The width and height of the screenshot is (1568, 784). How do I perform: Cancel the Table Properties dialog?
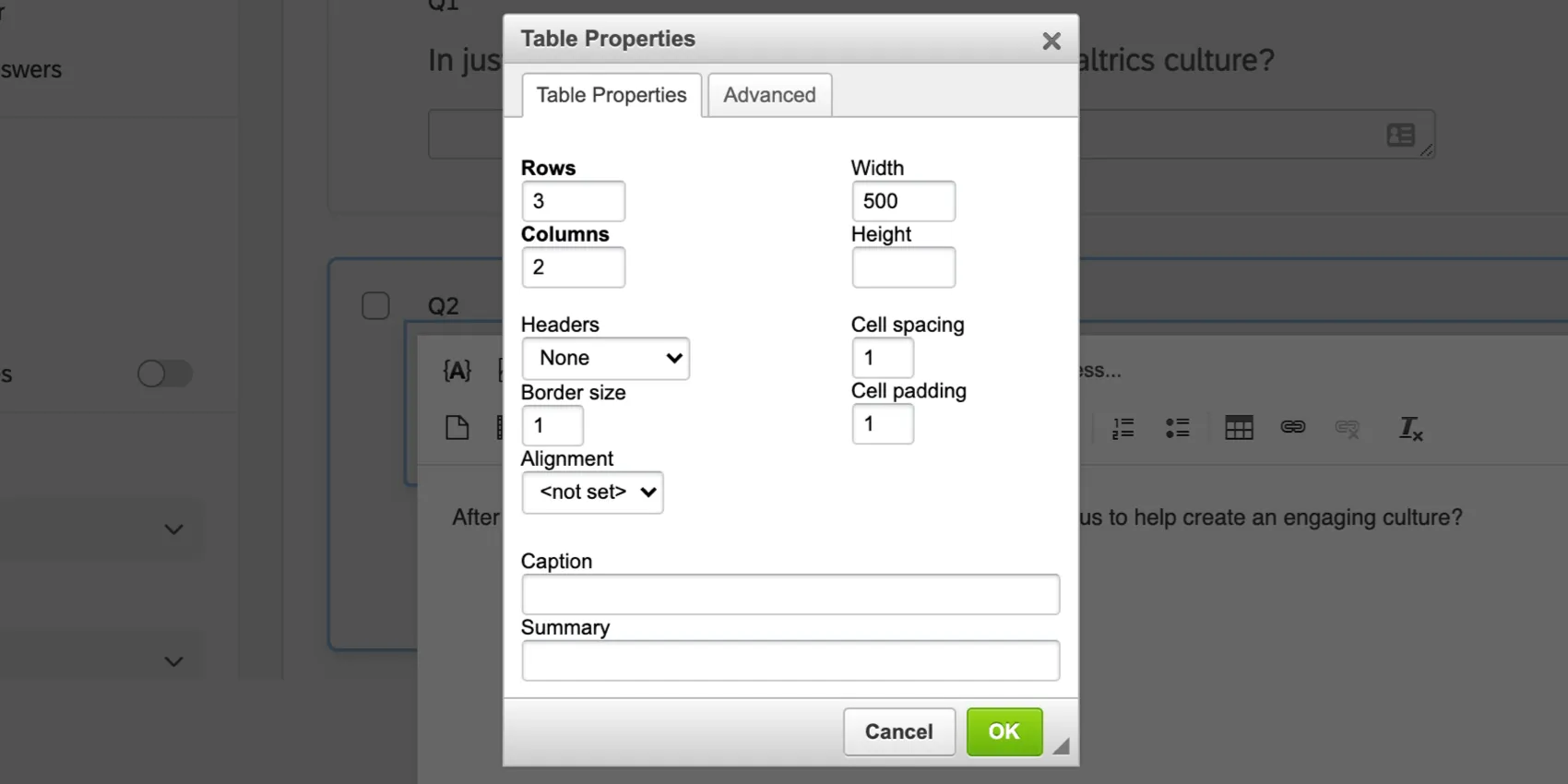(x=898, y=731)
